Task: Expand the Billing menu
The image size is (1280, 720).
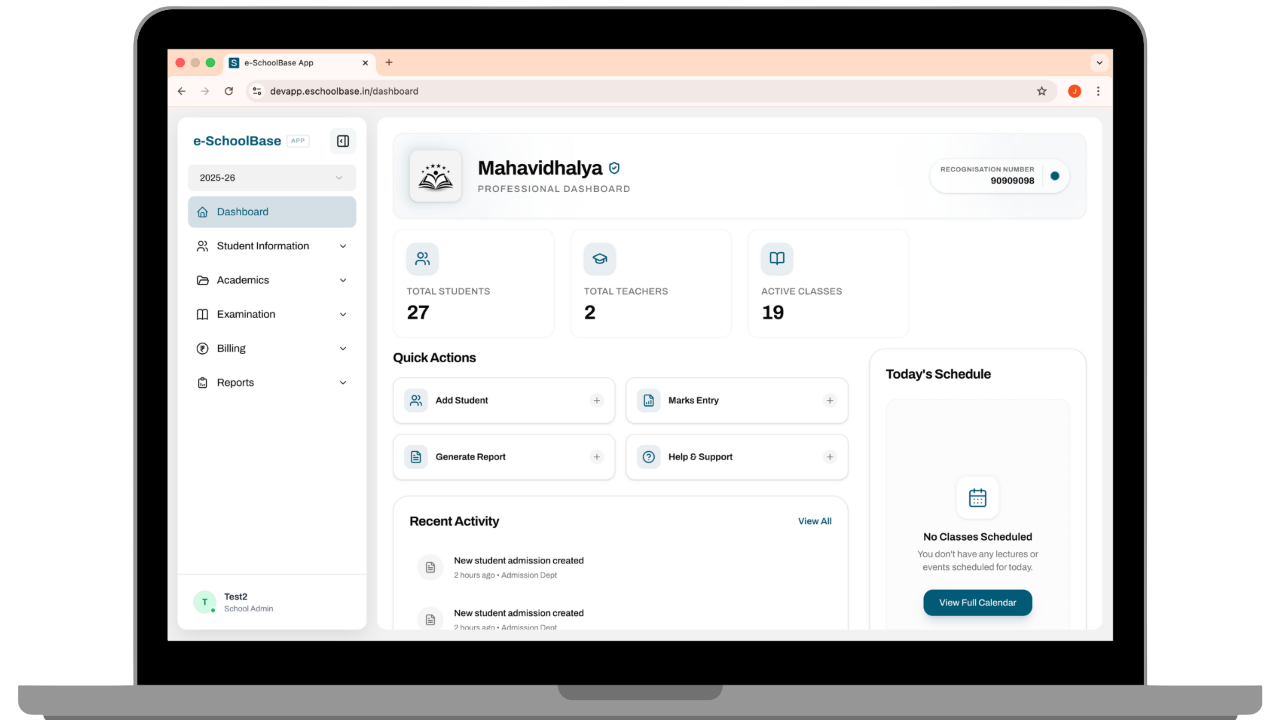Action: point(271,348)
